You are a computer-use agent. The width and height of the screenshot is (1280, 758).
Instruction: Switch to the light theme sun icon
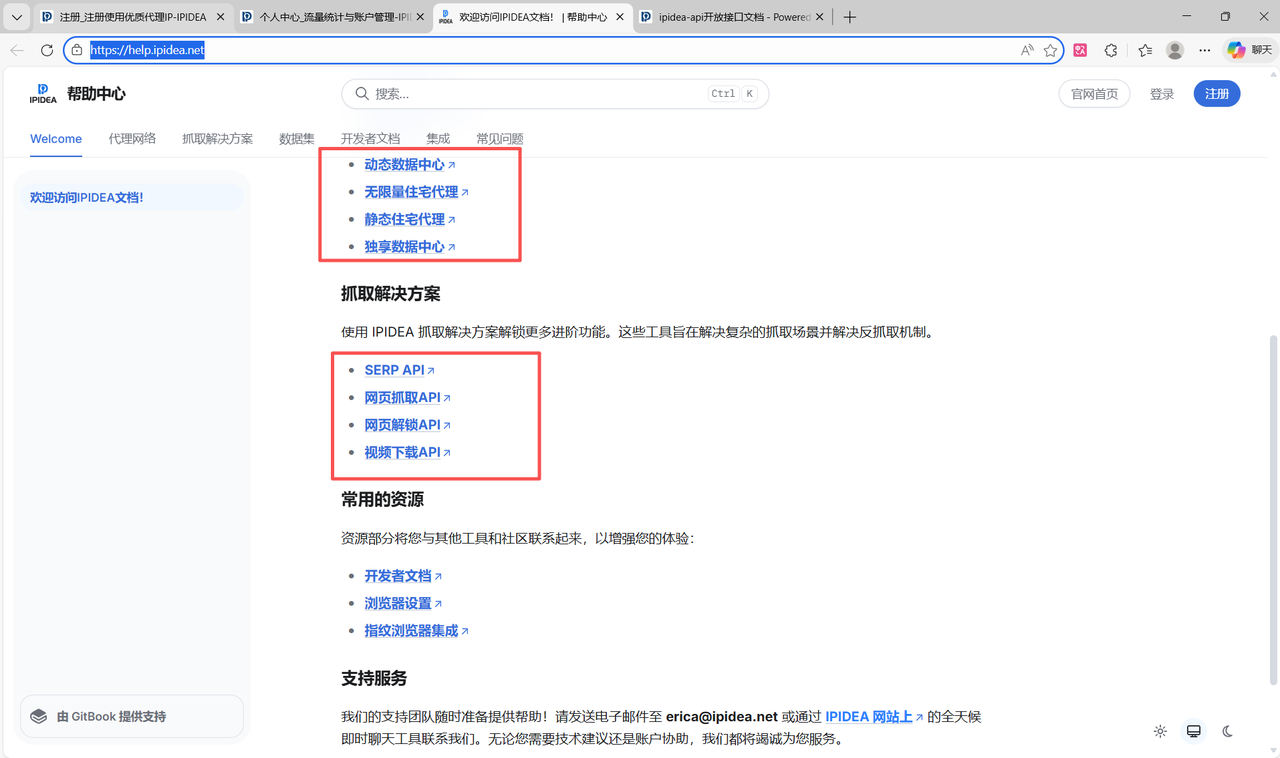click(x=1160, y=731)
